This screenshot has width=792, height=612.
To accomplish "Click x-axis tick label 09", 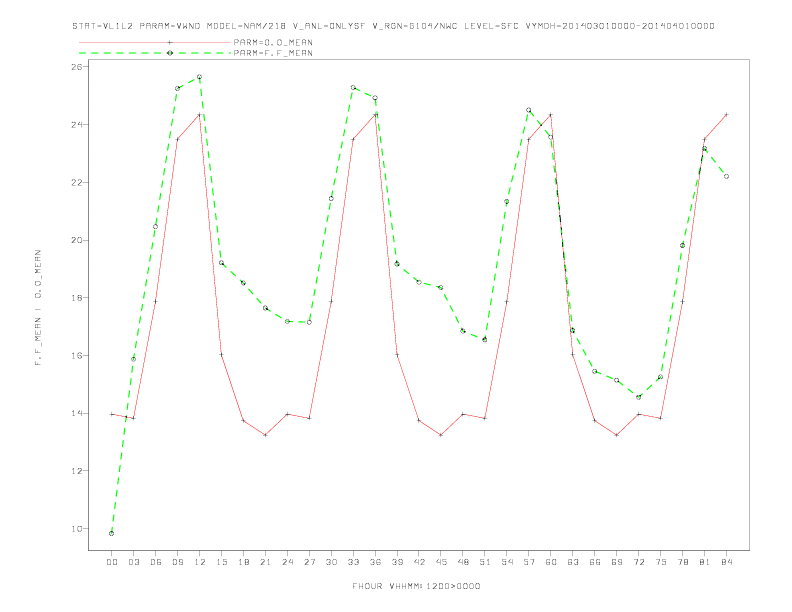I will coord(177,562).
